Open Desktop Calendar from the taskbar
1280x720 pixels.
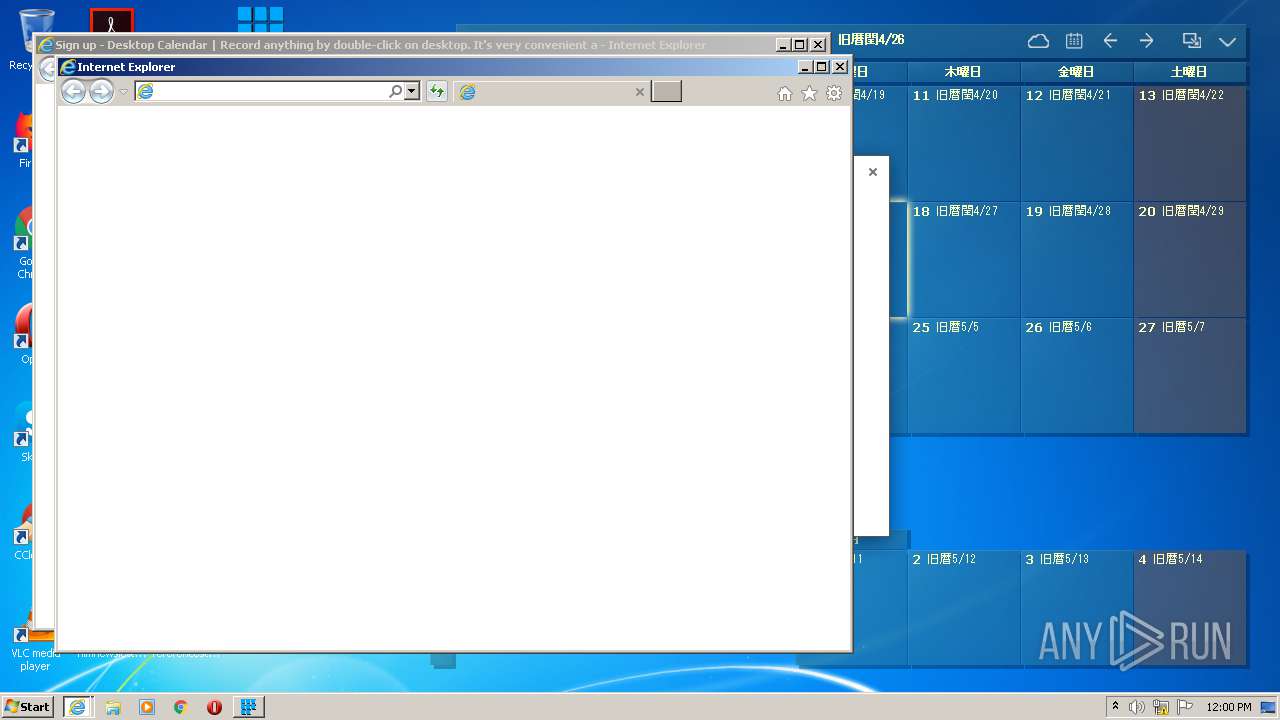pos(249,707)
